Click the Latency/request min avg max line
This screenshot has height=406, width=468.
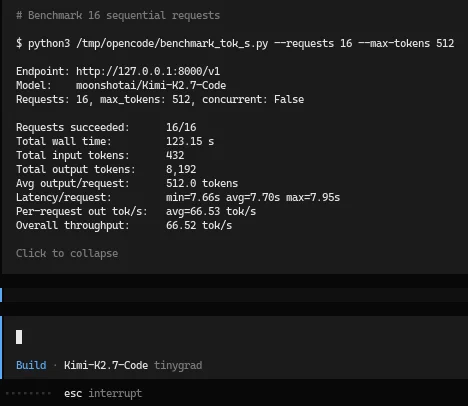pos(178,197)
